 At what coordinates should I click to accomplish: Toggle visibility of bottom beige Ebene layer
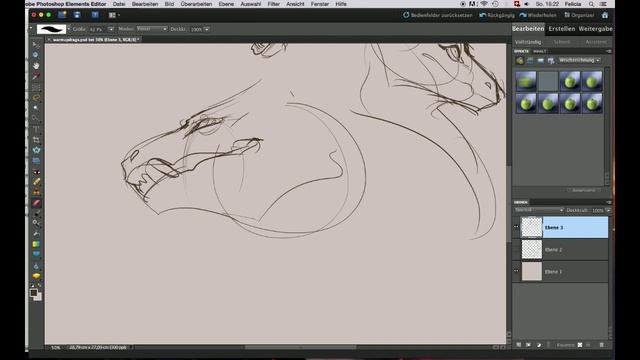click(x=516, y=271)
